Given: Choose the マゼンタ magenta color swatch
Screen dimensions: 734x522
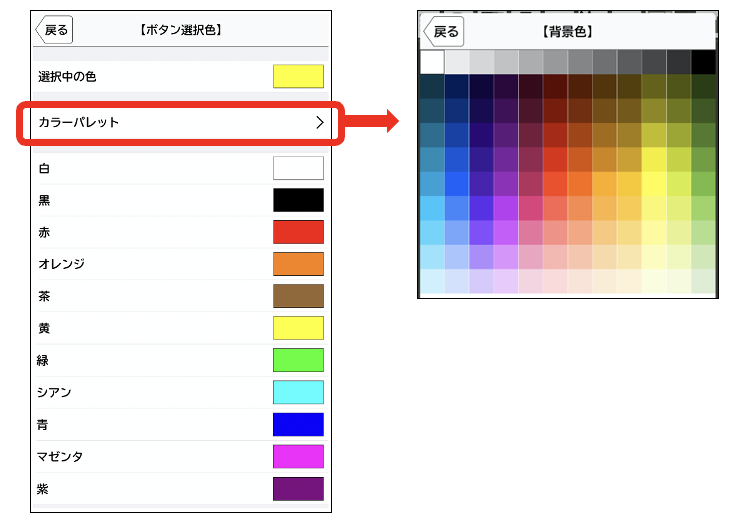Looking at the screenshot, I should (x=298, y=457).
